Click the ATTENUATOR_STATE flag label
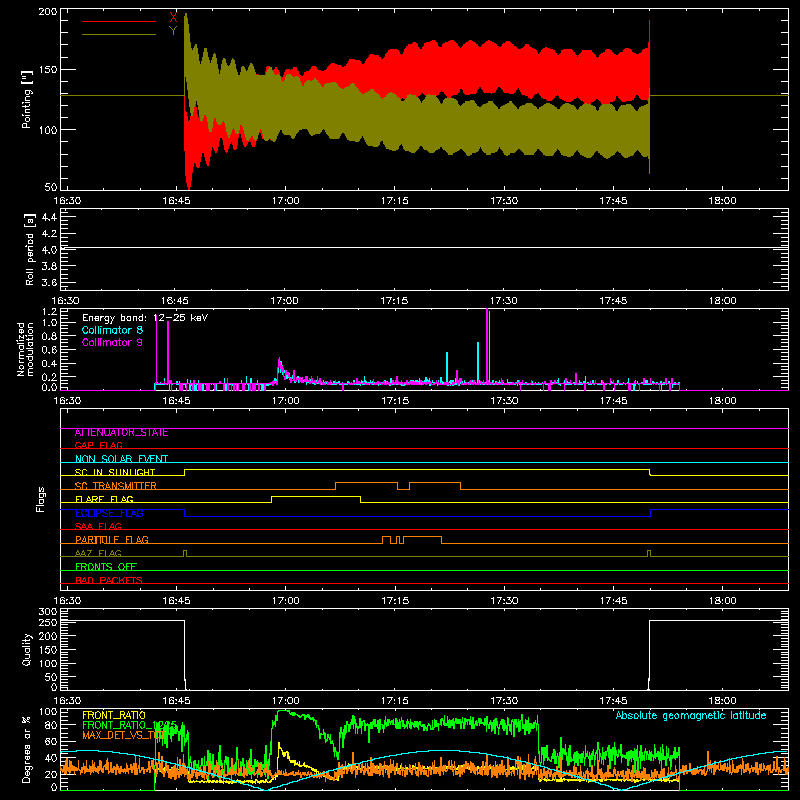The image size is (800, 800). point(121,433)
